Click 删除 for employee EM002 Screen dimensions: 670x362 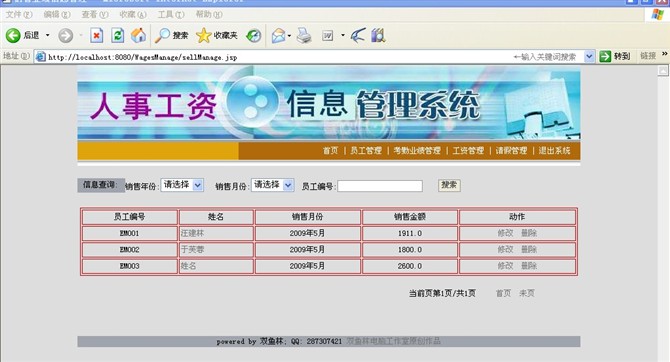pyautogui.click(x=529, y=249)
